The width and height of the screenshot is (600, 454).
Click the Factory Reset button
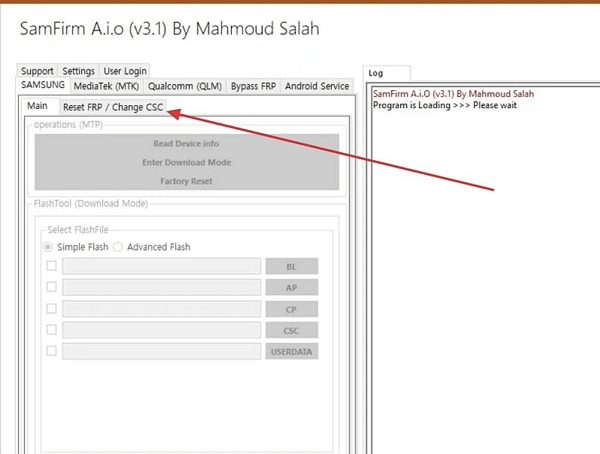(x=185, y=181)
